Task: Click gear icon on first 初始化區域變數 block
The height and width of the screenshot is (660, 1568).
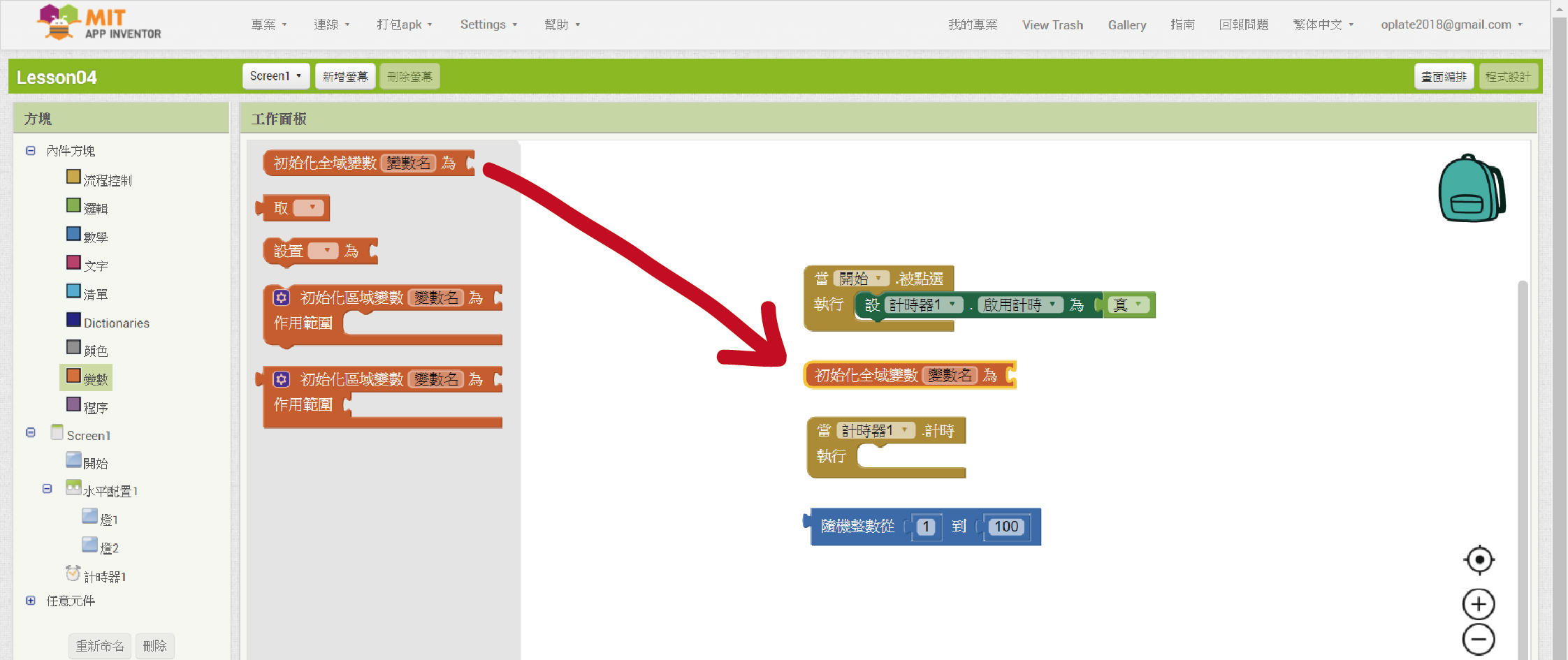Action: 281,298
